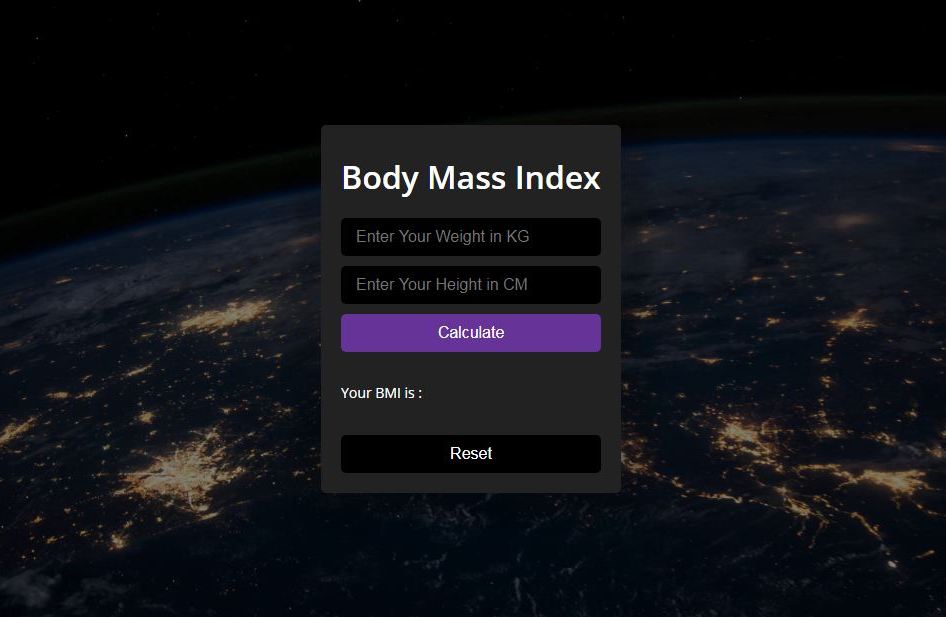The height and width of the screenshot is (617, 946).
Task: Focus the height in CM input field
Action: pyautogui.click(x=471, y=285)
